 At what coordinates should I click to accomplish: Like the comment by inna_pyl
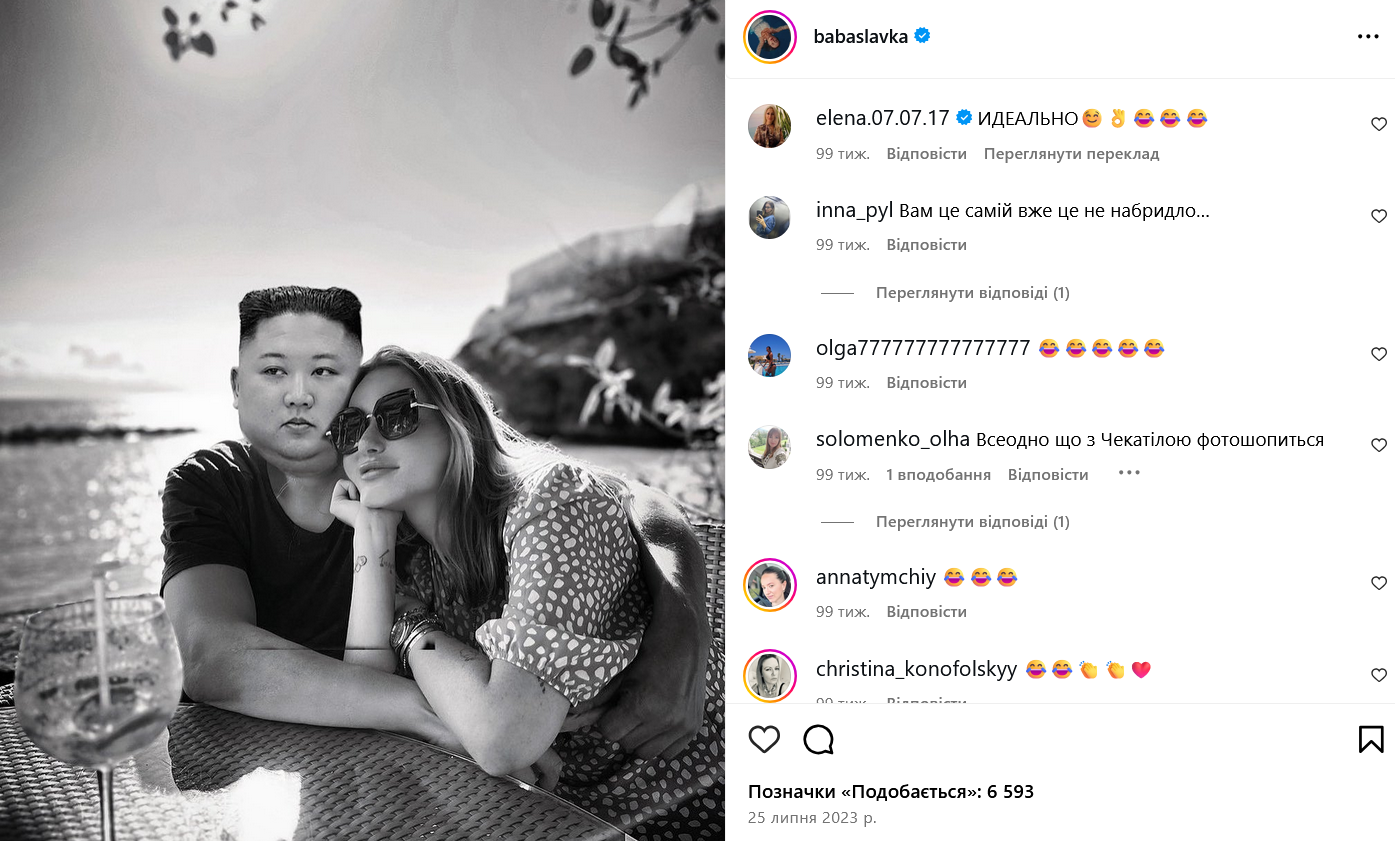[x=1379, y=216]
